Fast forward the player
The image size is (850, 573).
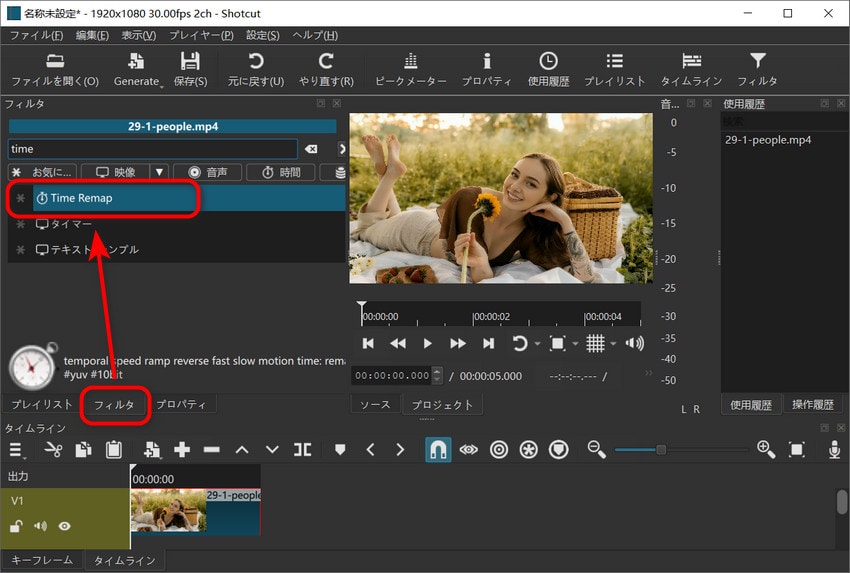click(458, 343)
